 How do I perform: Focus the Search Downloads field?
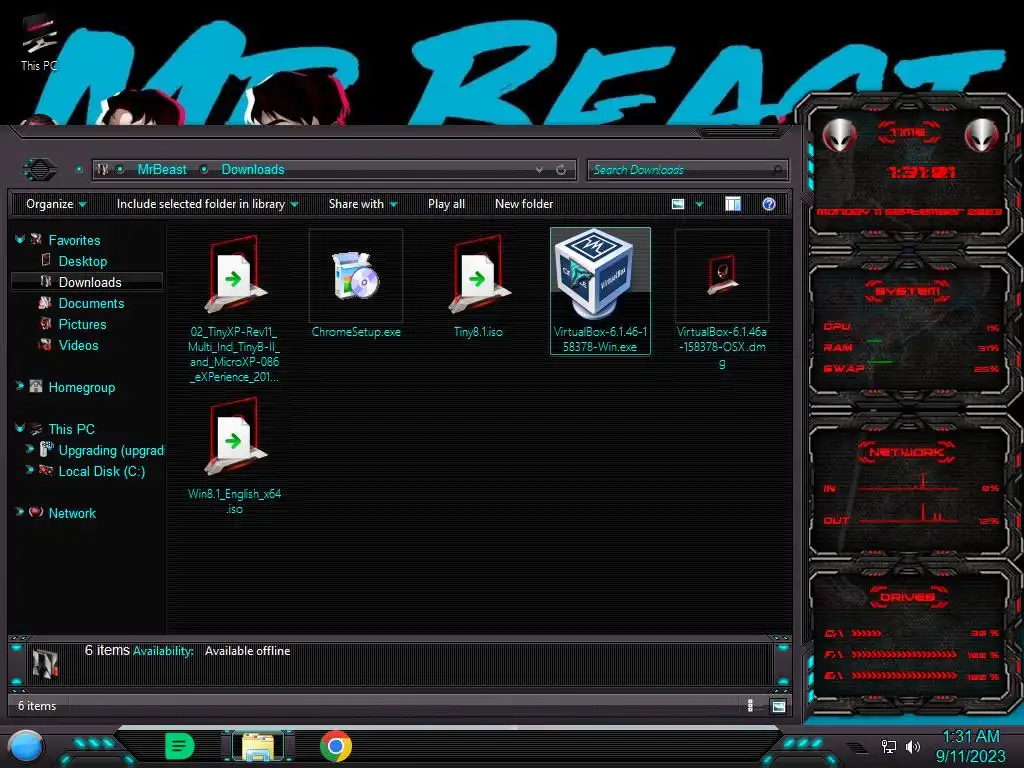(x=687, y=170)
